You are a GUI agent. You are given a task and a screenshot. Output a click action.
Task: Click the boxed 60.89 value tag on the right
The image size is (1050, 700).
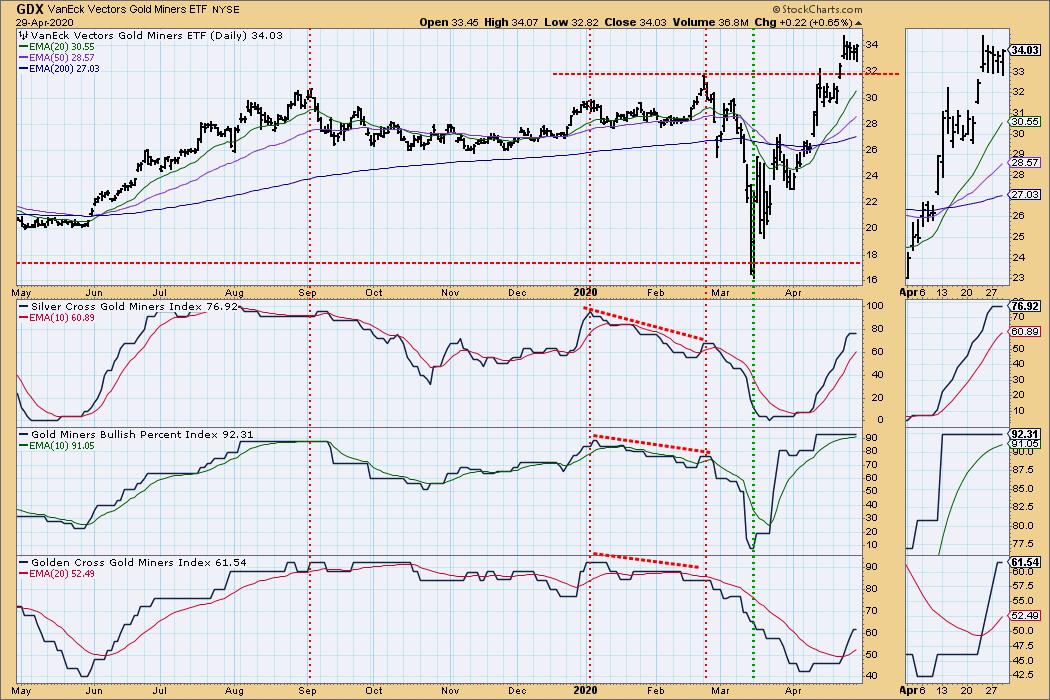click(x=1025, y=332)
